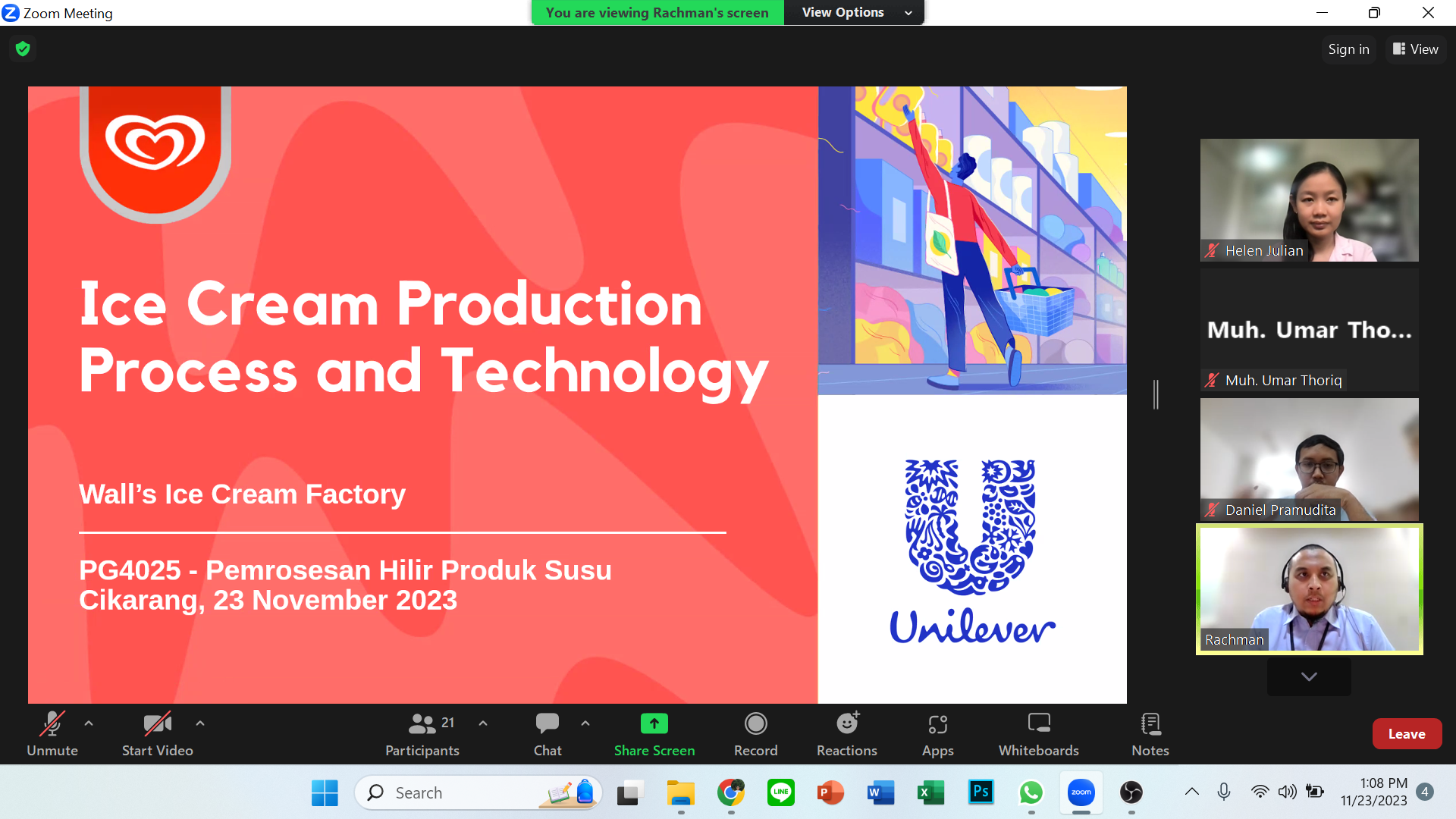Show more participant videos with down chevron
The image size is (1456, 819).
coord(1309,676)
